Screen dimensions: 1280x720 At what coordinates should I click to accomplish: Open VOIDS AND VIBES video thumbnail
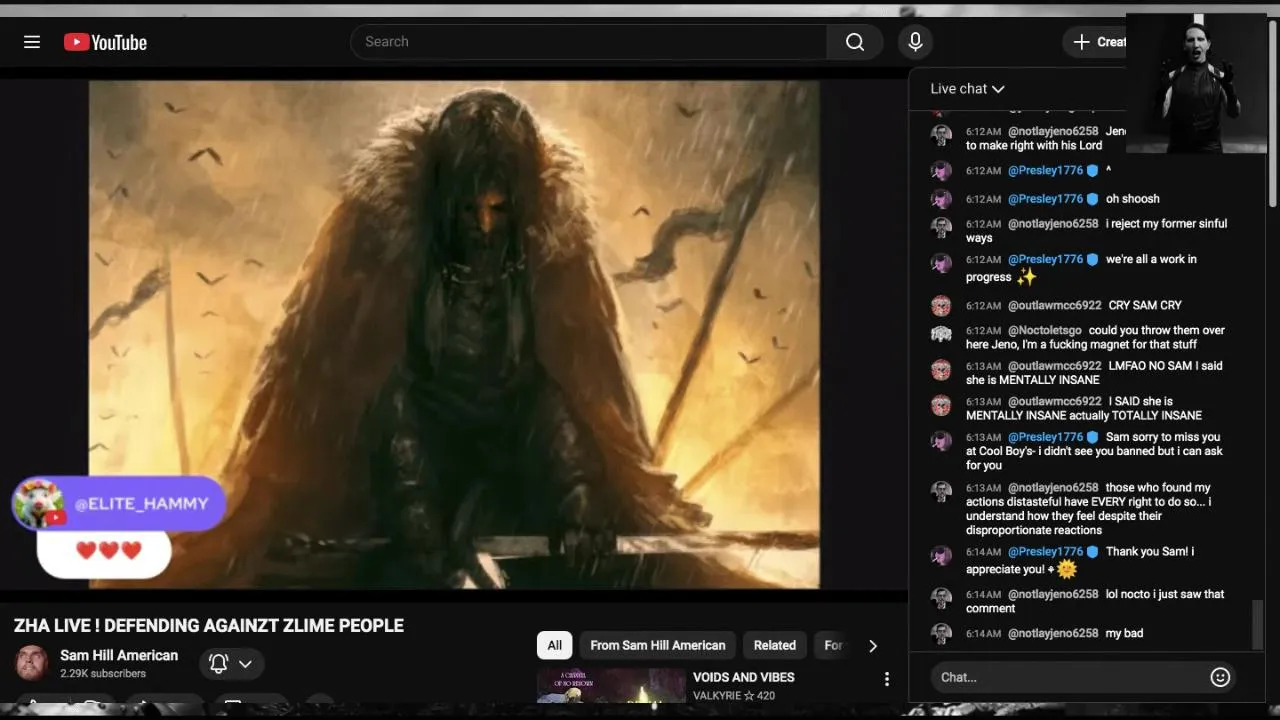(611, 686)
